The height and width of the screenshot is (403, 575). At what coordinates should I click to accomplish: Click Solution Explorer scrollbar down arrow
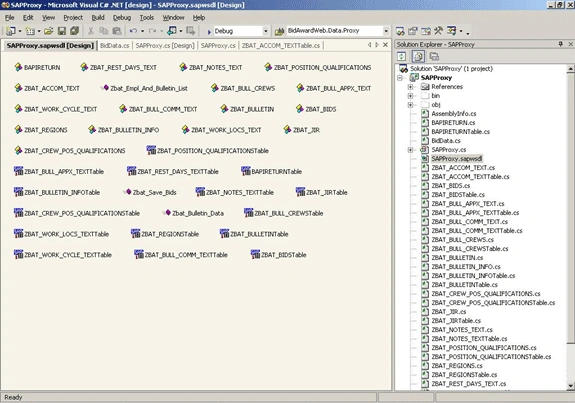tap(570, 386)
